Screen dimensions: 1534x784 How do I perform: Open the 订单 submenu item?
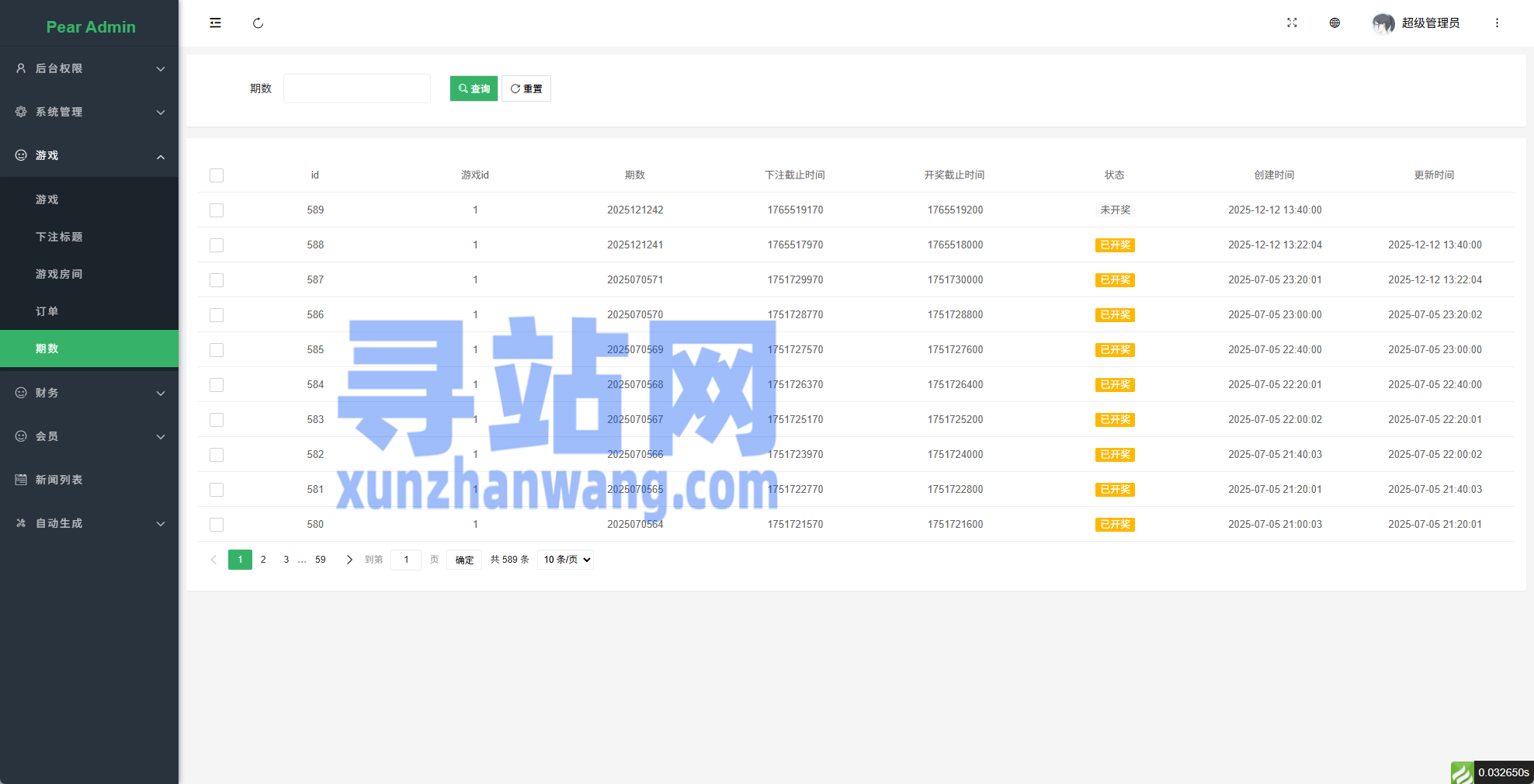click(x=47, y=311)
